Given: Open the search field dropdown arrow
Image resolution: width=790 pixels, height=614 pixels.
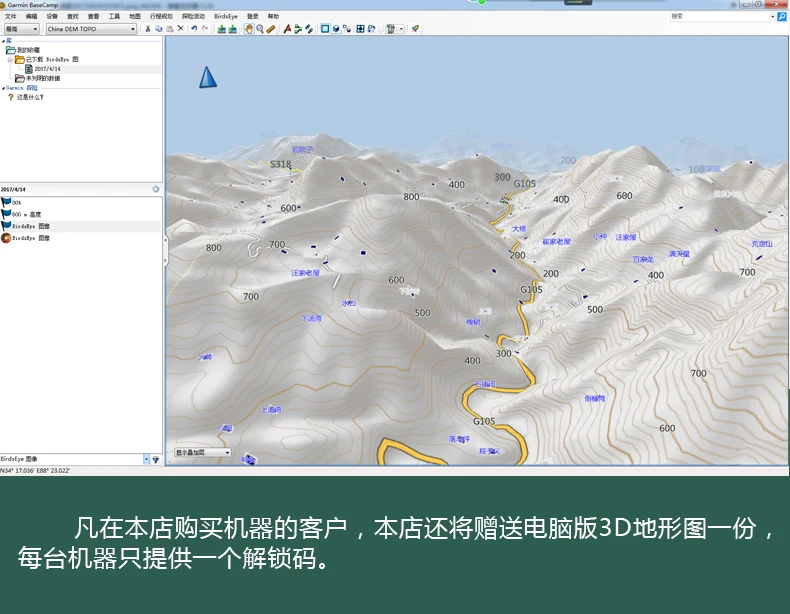Looking at the screenshot, I should (773, 17).
